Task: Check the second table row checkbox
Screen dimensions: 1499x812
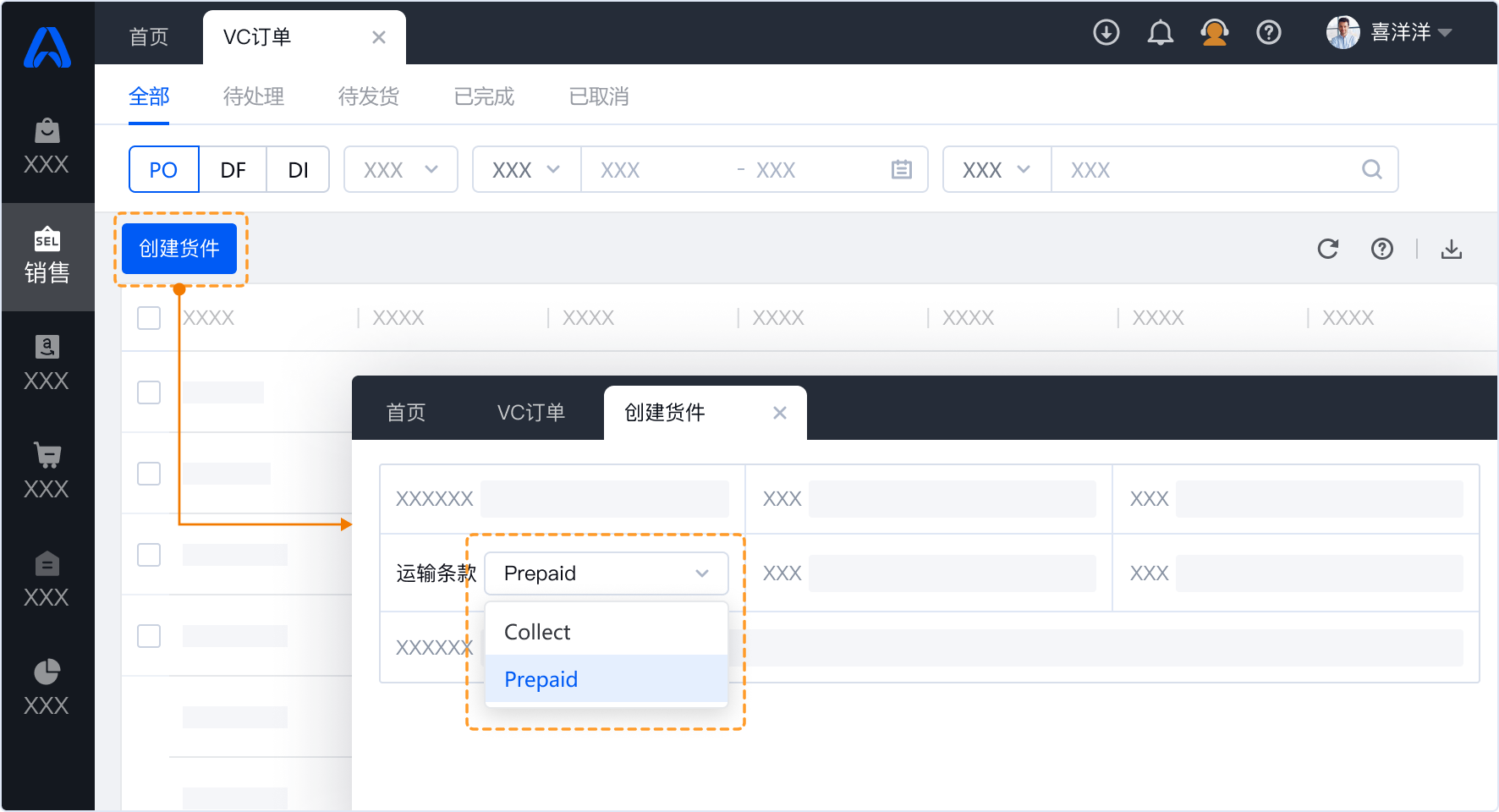Action: (x=149, y=474)
